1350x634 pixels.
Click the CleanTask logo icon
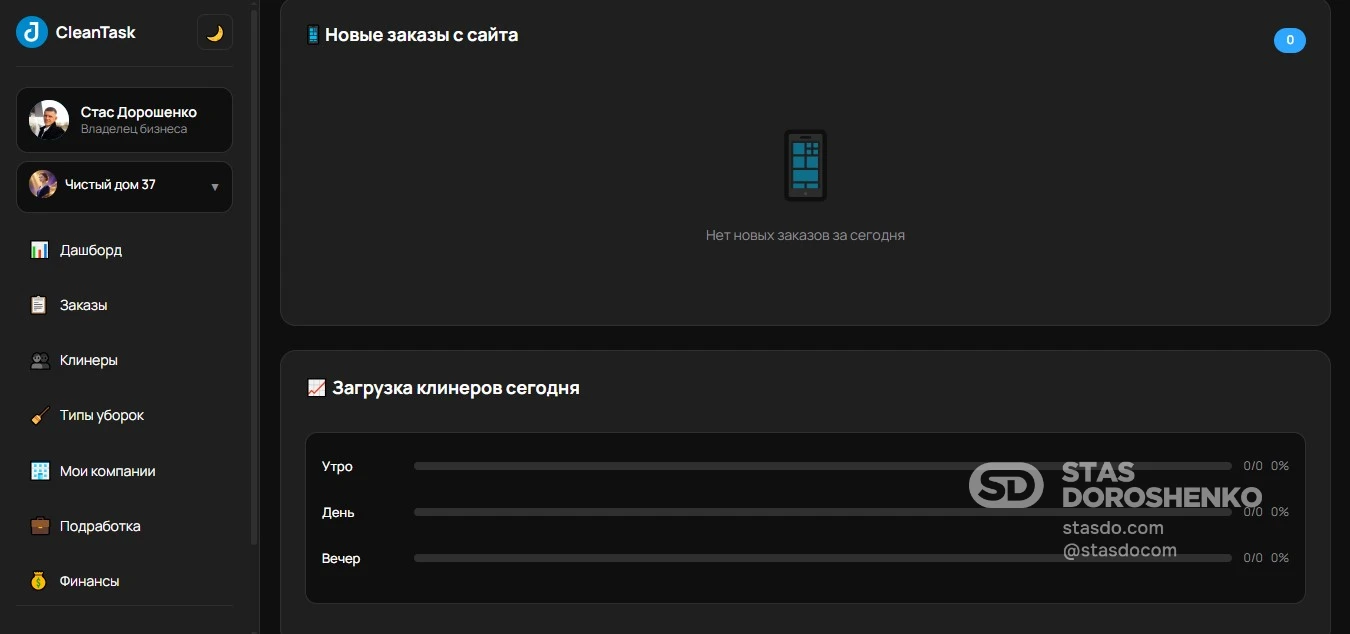tap(31, 31)
